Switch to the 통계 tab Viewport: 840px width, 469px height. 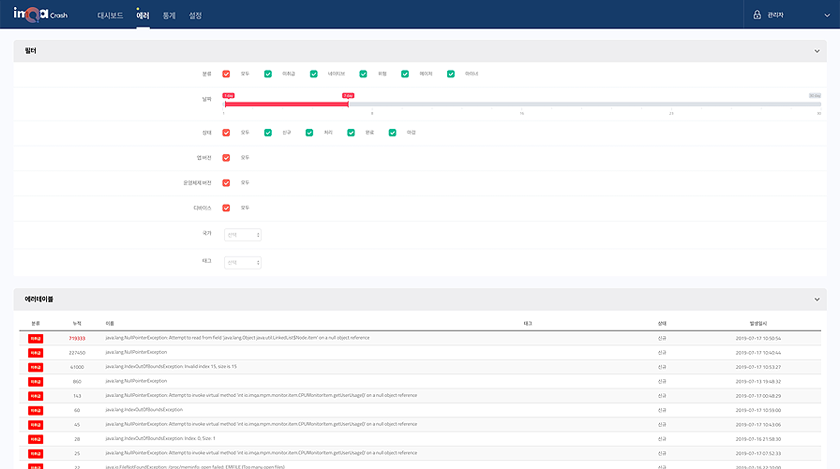(x=169, y=16)
